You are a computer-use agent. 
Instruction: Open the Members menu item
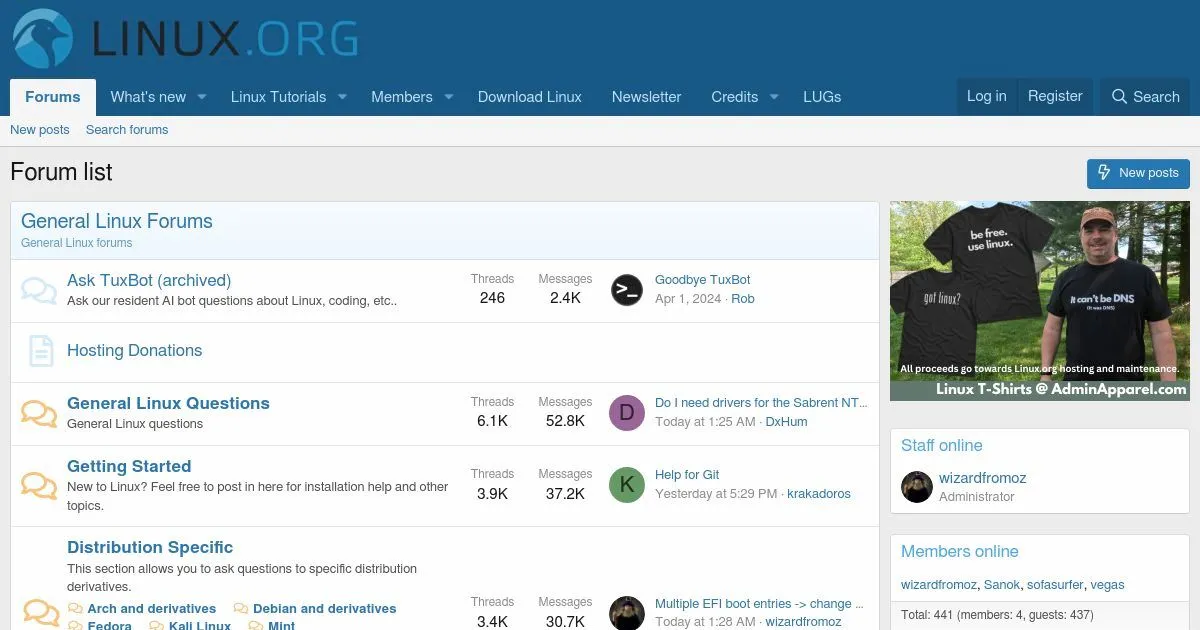402,97
